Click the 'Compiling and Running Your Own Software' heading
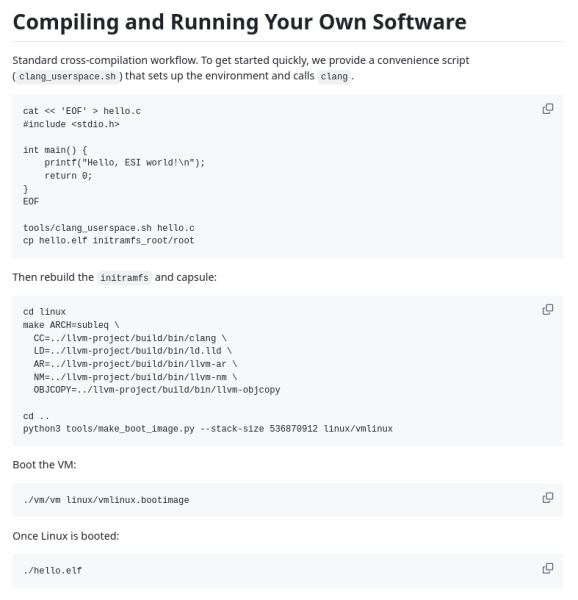 (x=239, y=22)
